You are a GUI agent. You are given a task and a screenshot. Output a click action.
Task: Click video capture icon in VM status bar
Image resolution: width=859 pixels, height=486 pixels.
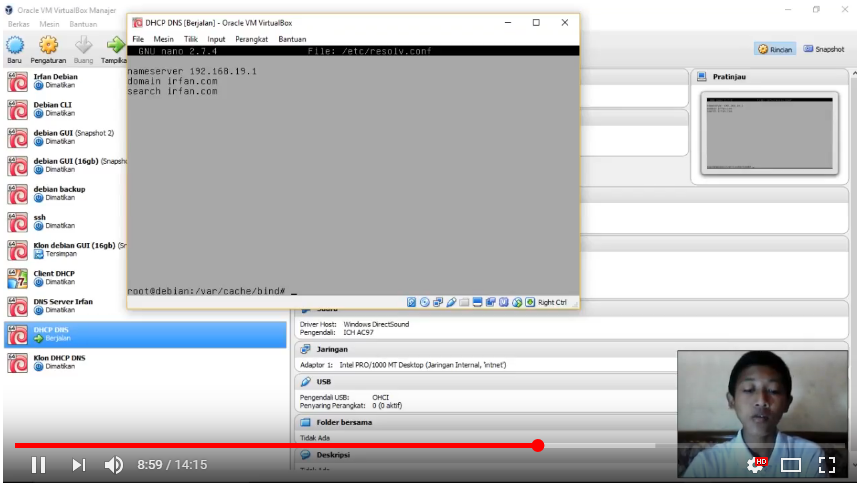pyautogui.click(x=490, y=302)
